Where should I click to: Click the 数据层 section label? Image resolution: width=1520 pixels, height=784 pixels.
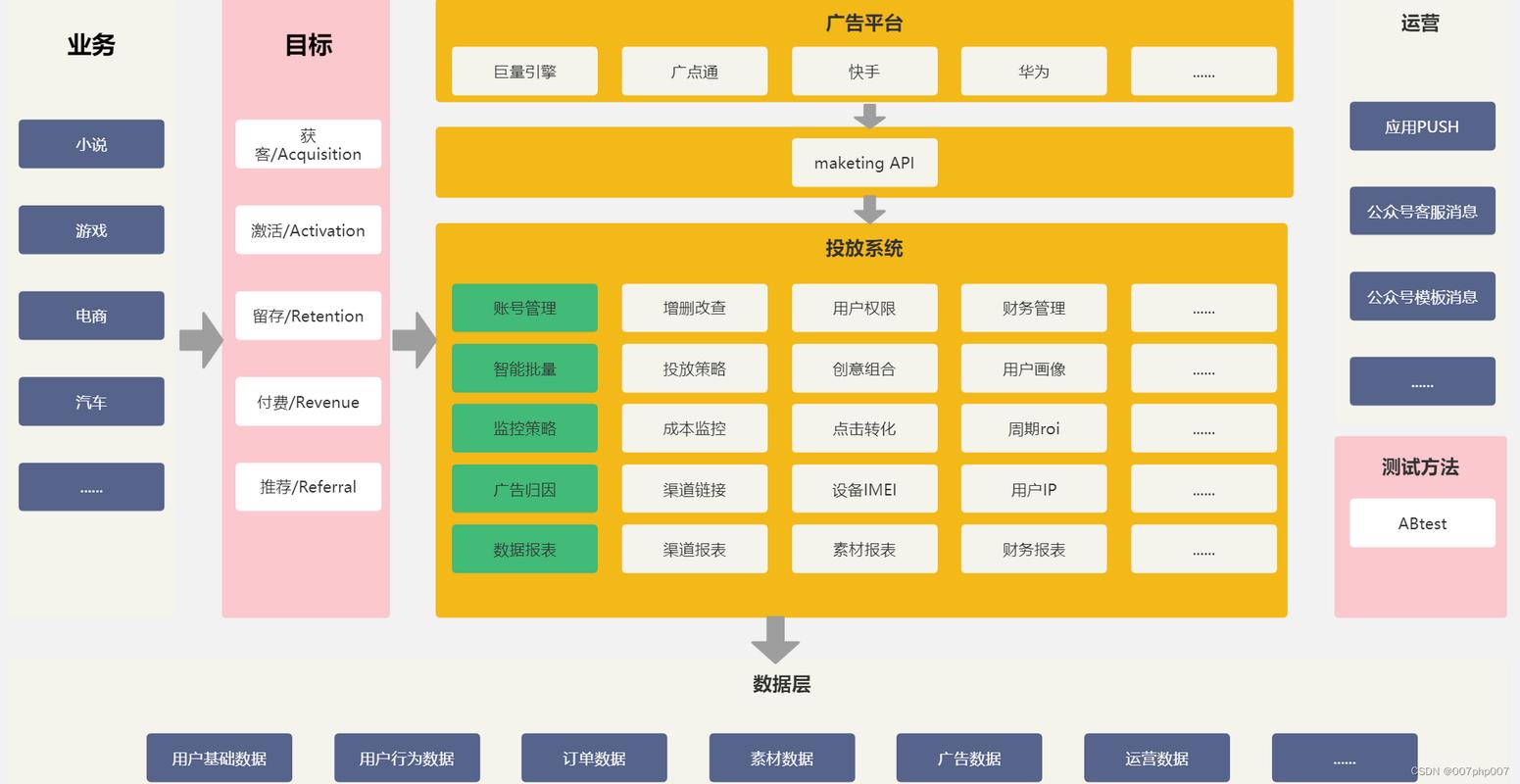coord(780,684)
